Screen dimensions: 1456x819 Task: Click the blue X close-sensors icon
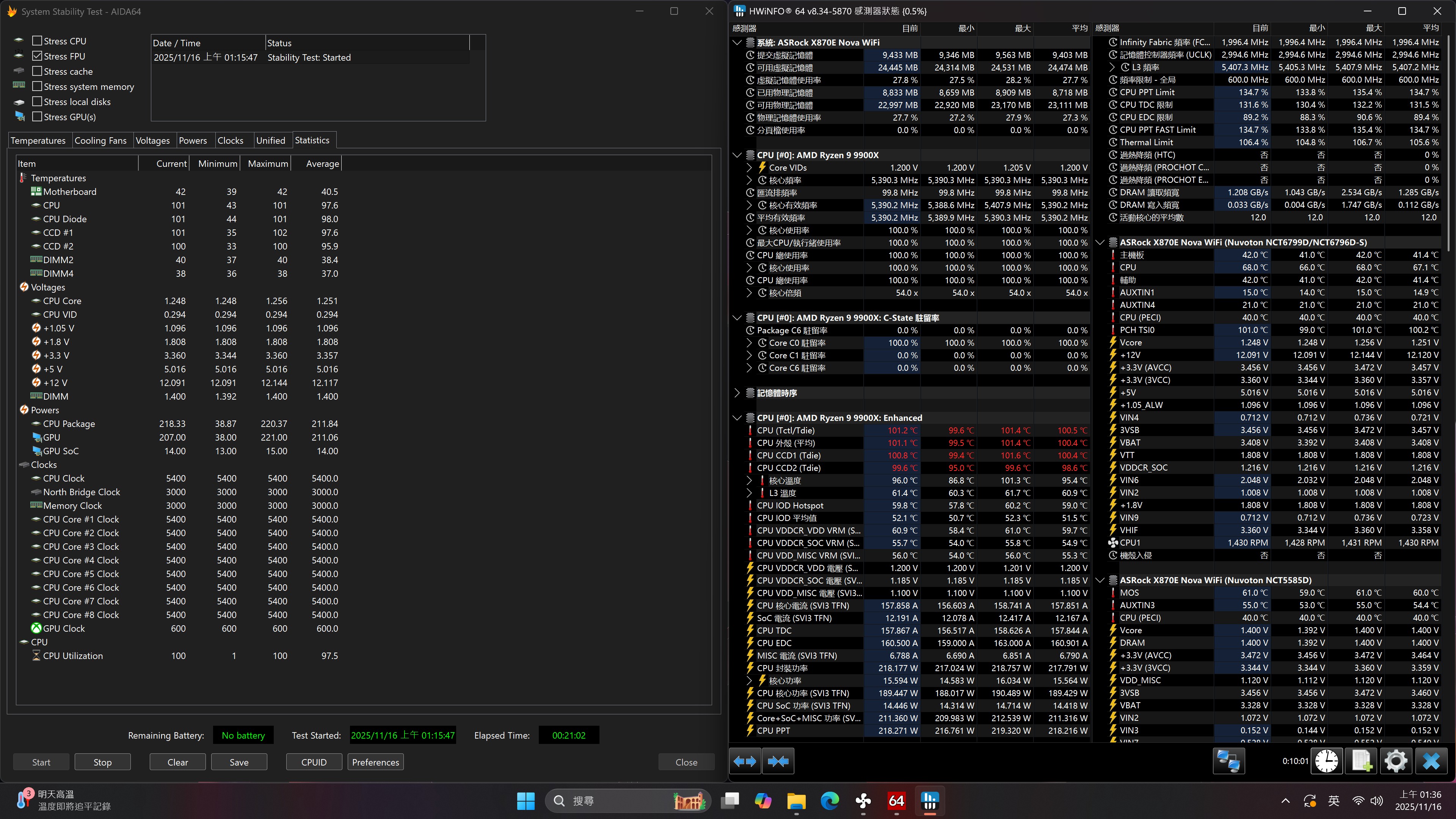[1431, 761]
